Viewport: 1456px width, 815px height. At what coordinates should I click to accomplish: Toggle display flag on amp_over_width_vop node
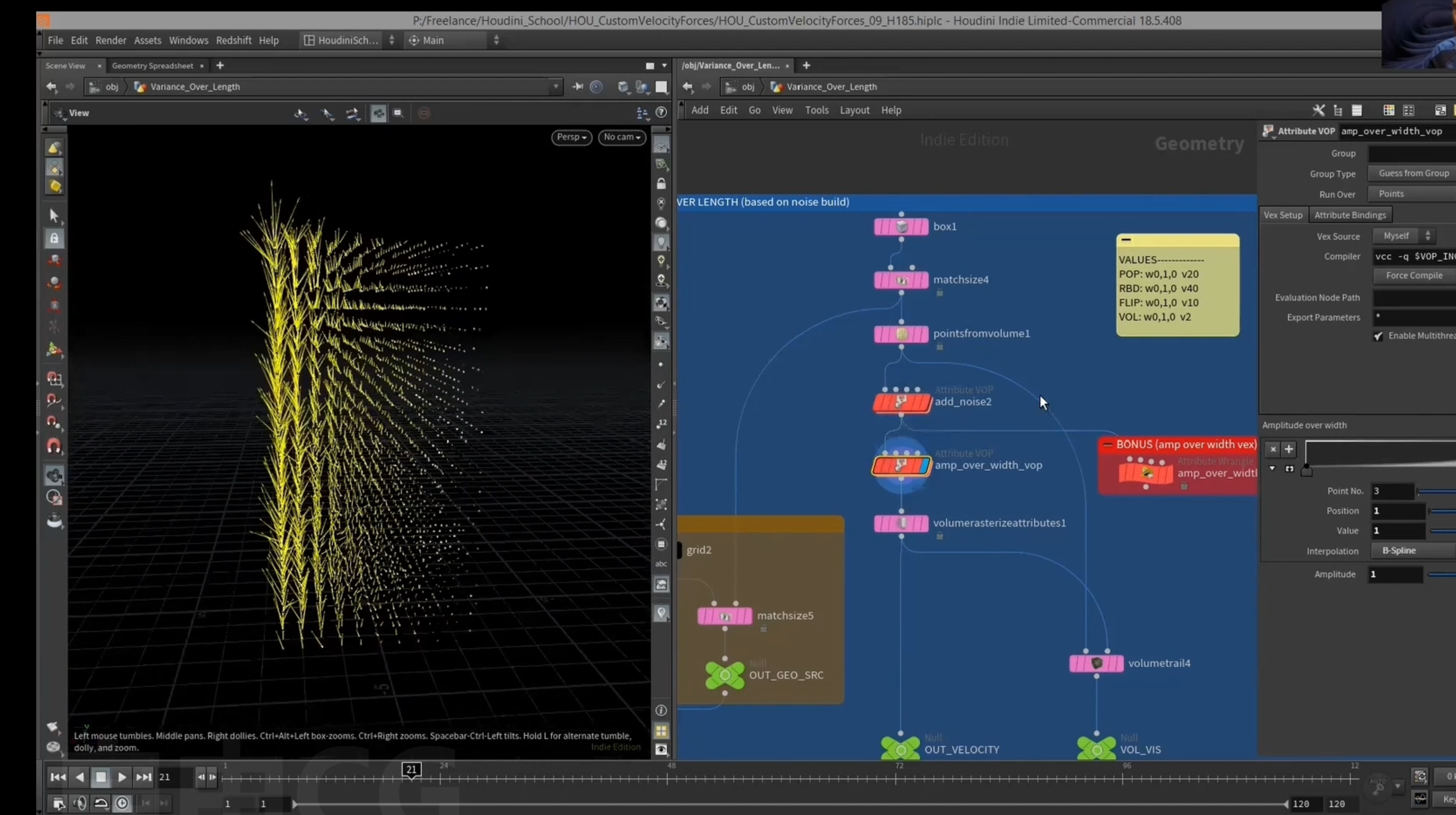pyautogui.click(x=925, y=465)
